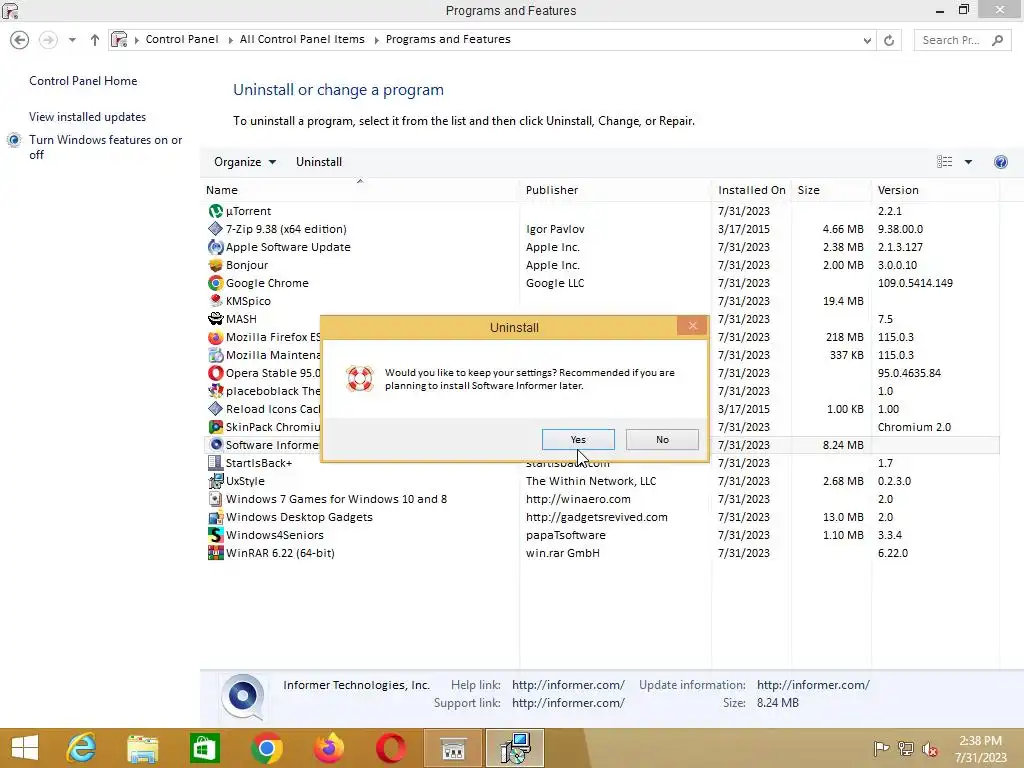Select the Software Informer list icon
Viewport: 1024px width, 768px height.
216,445
